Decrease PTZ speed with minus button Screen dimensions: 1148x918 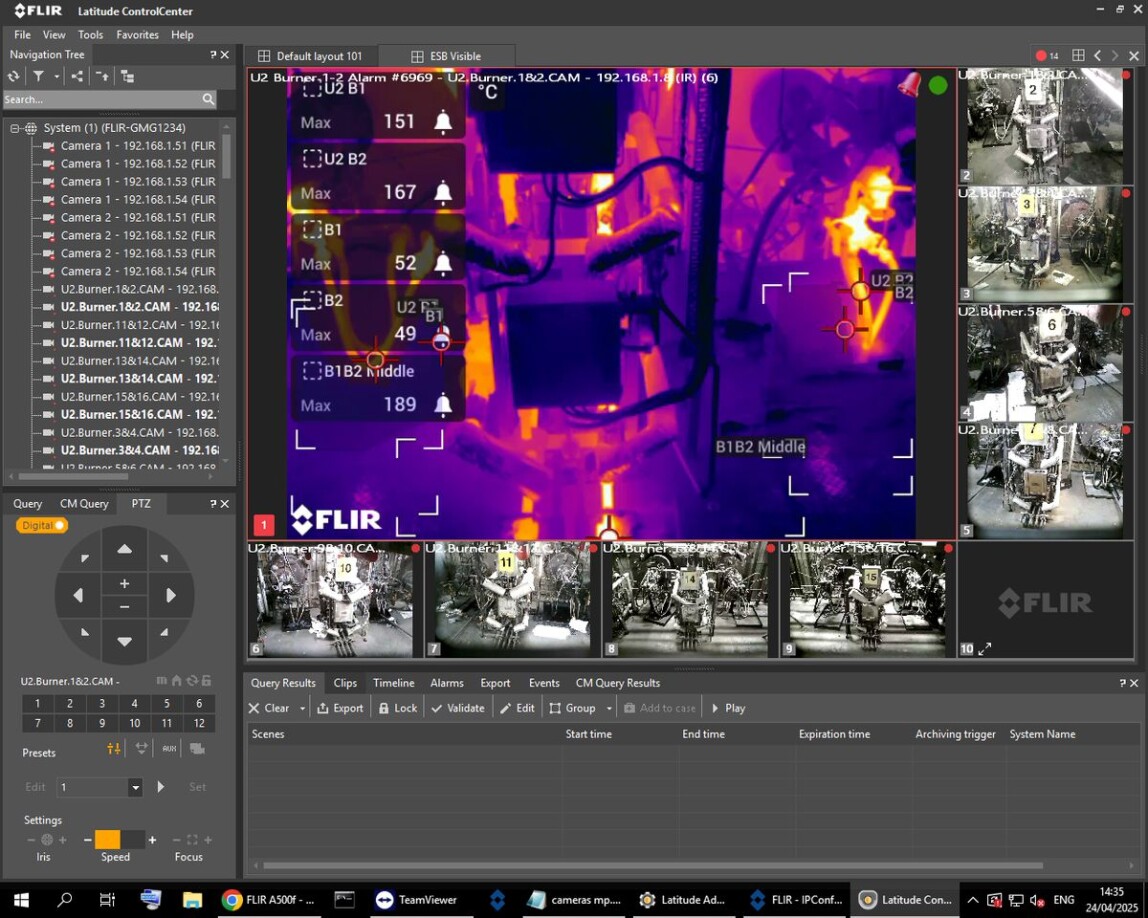[87, 840]
